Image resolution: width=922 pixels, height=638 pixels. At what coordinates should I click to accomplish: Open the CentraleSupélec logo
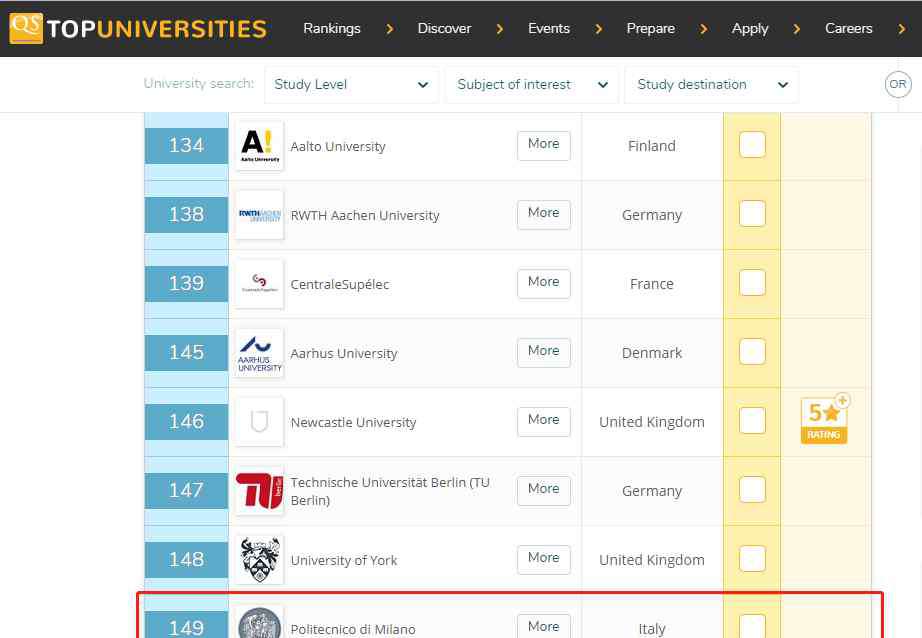(259, 283)
